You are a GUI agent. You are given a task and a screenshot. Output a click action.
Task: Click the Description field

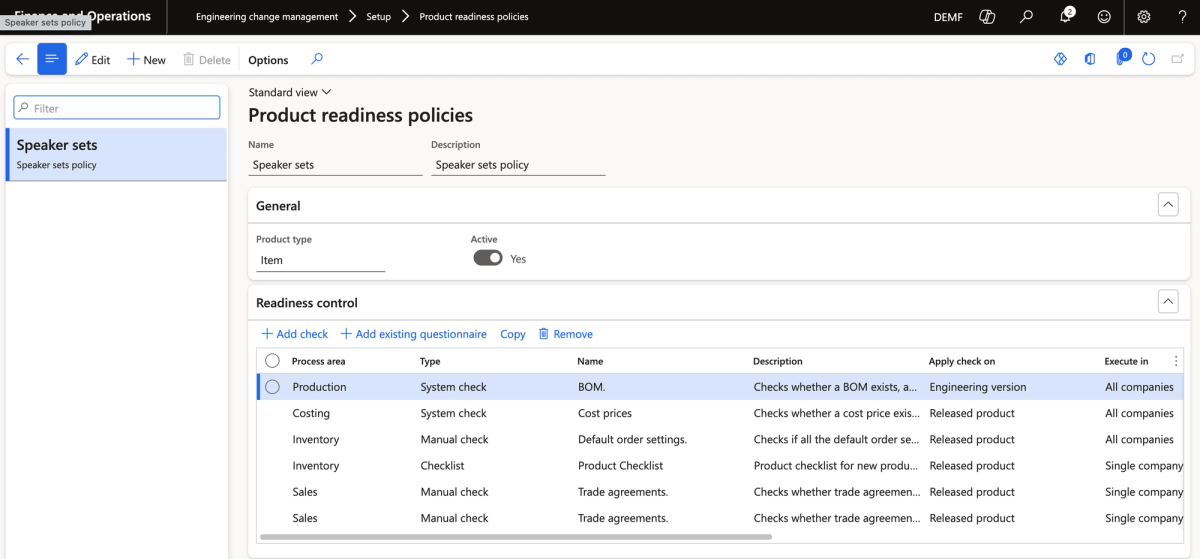518,165
